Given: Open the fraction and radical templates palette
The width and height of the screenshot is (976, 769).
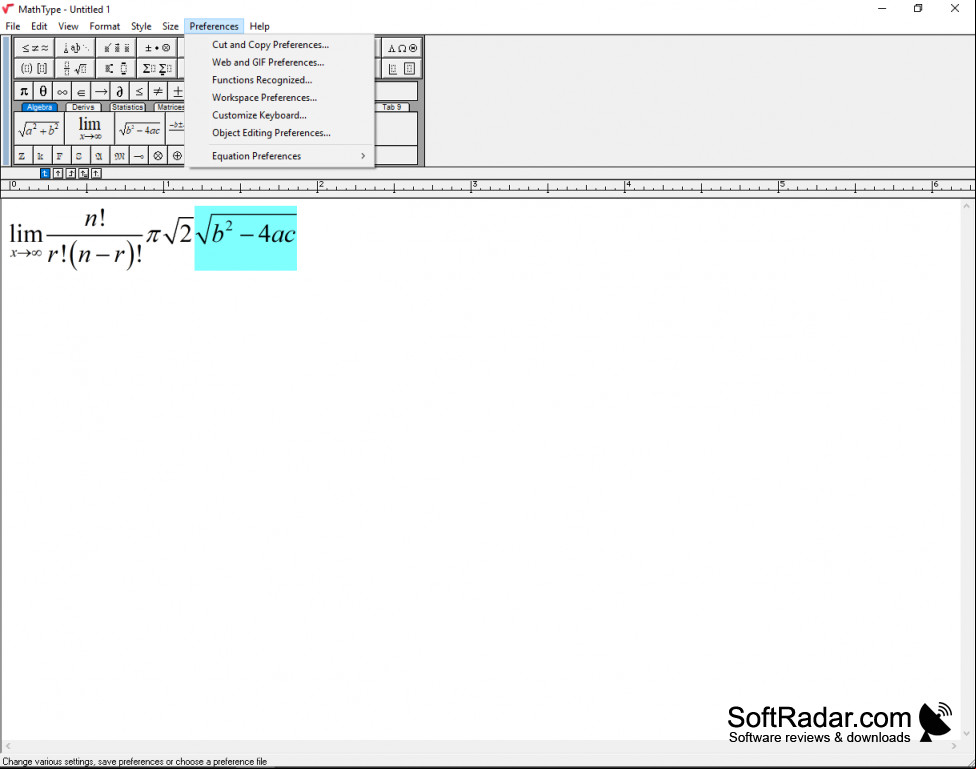Looking at the screenshot, I should [75, 68].
